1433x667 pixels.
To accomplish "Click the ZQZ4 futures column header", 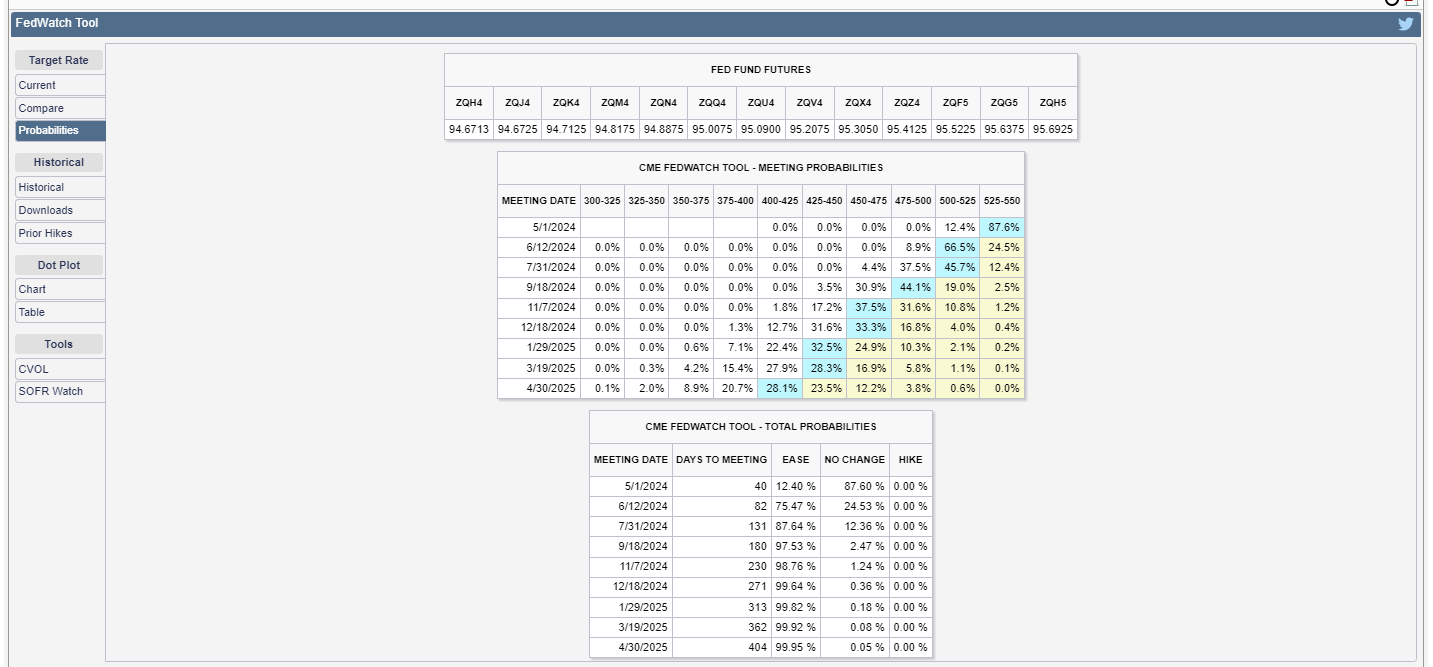I will click(907, 103).
